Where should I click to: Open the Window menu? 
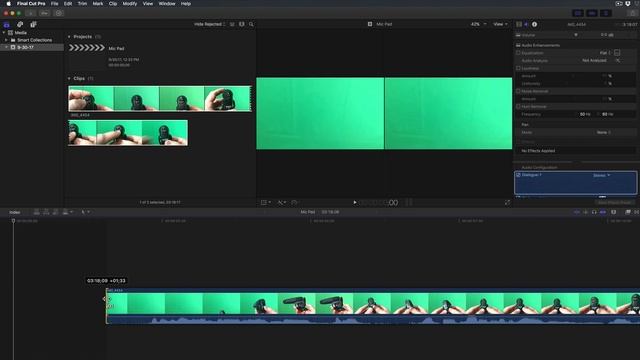coord(167,3)
